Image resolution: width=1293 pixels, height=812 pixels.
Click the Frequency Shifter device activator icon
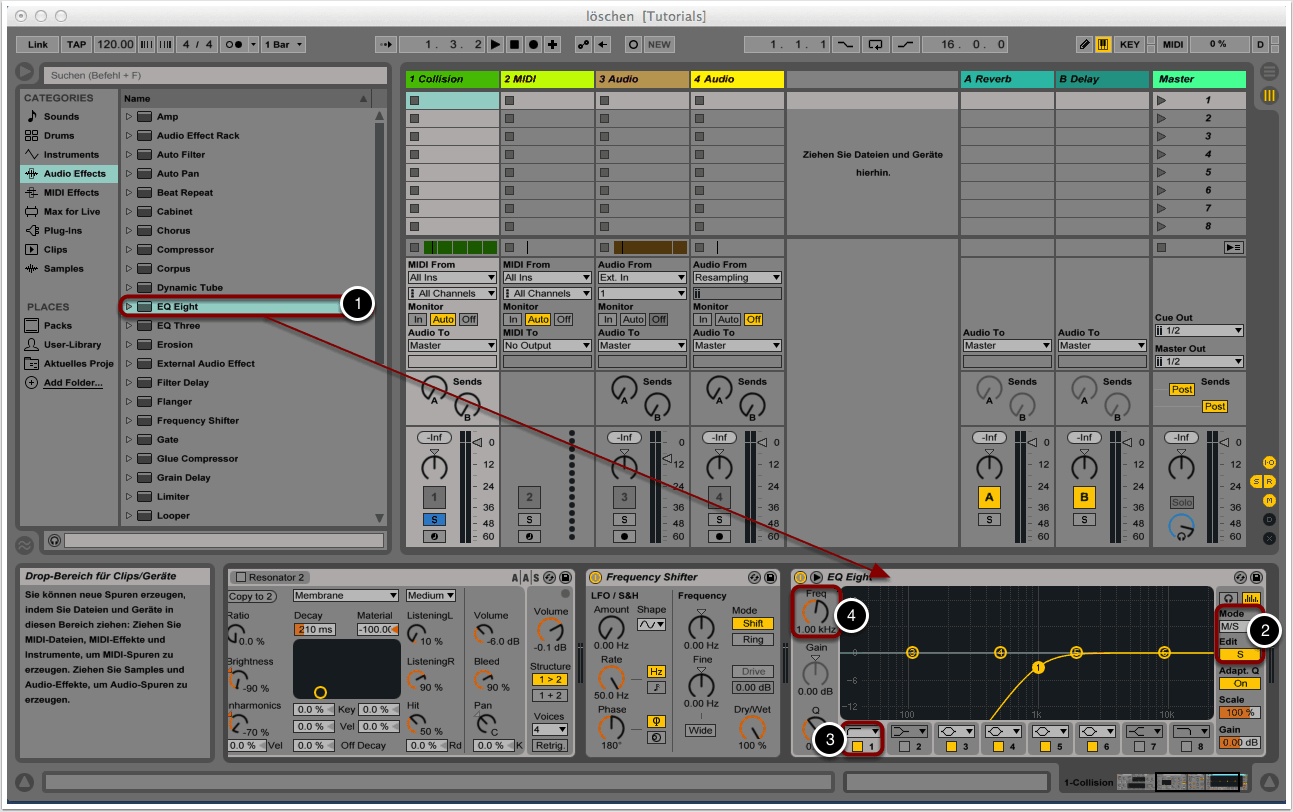coord(596,577)
